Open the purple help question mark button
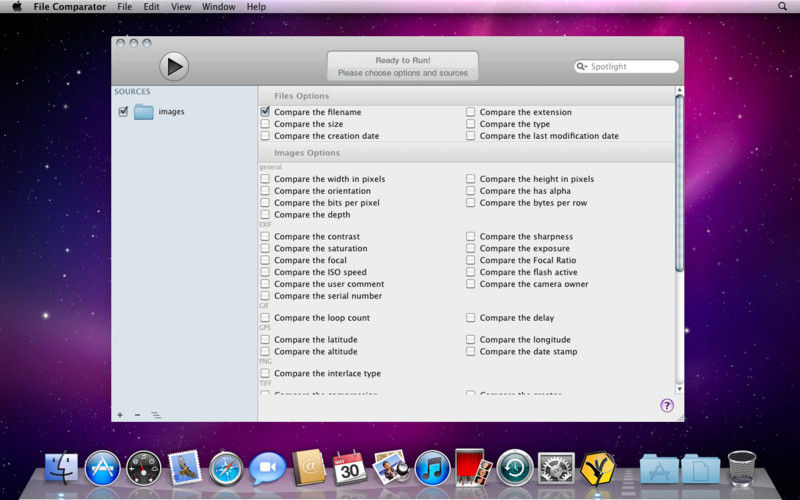The height and width of the screenshot is (500, 800). click(667, 405)
